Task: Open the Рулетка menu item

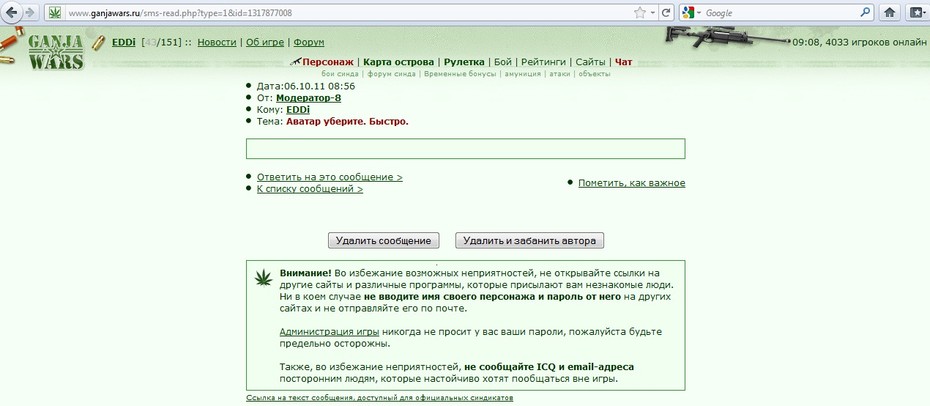Action: tap(464, 62)
